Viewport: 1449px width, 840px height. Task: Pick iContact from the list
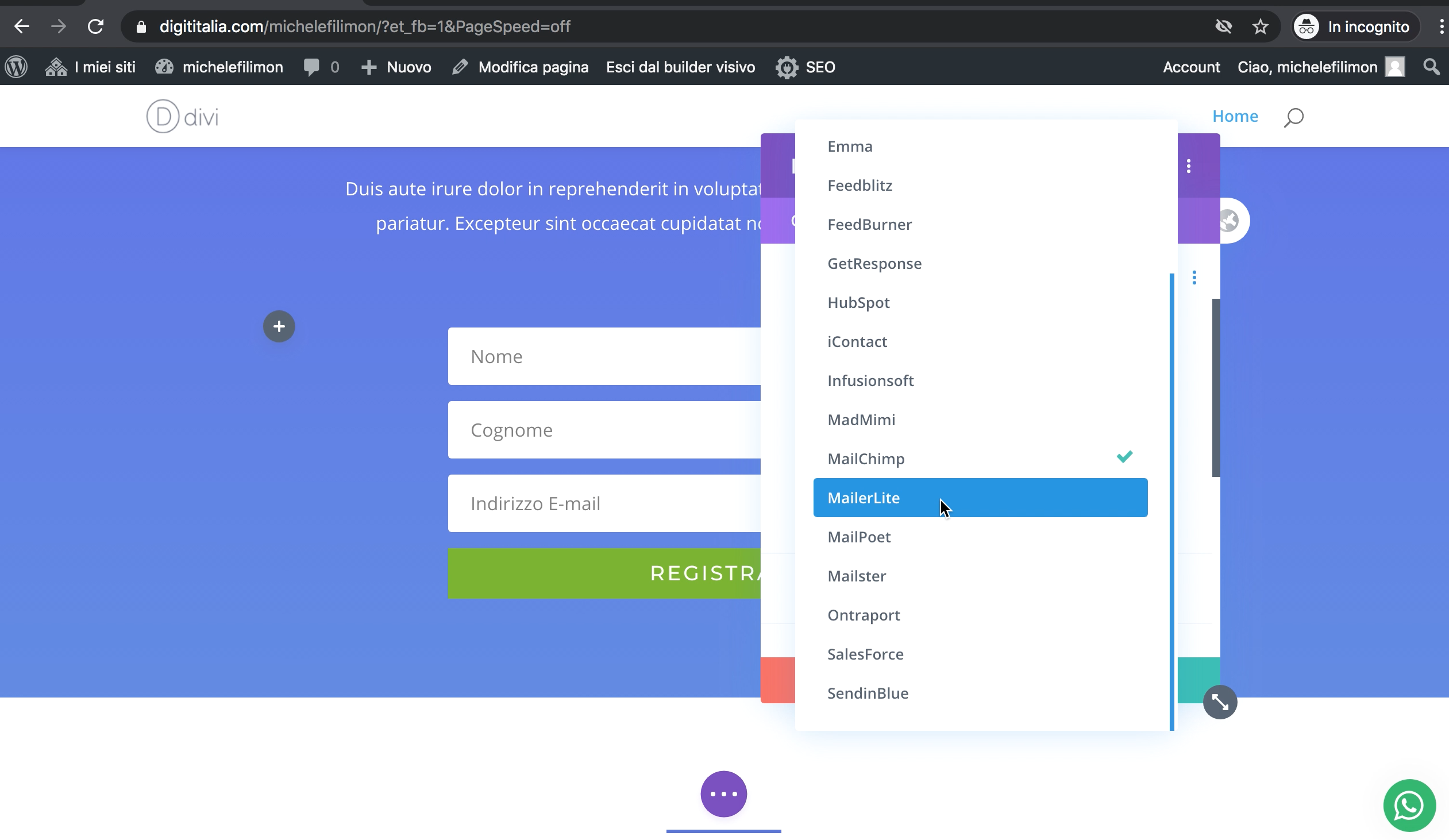pos(980,341)
